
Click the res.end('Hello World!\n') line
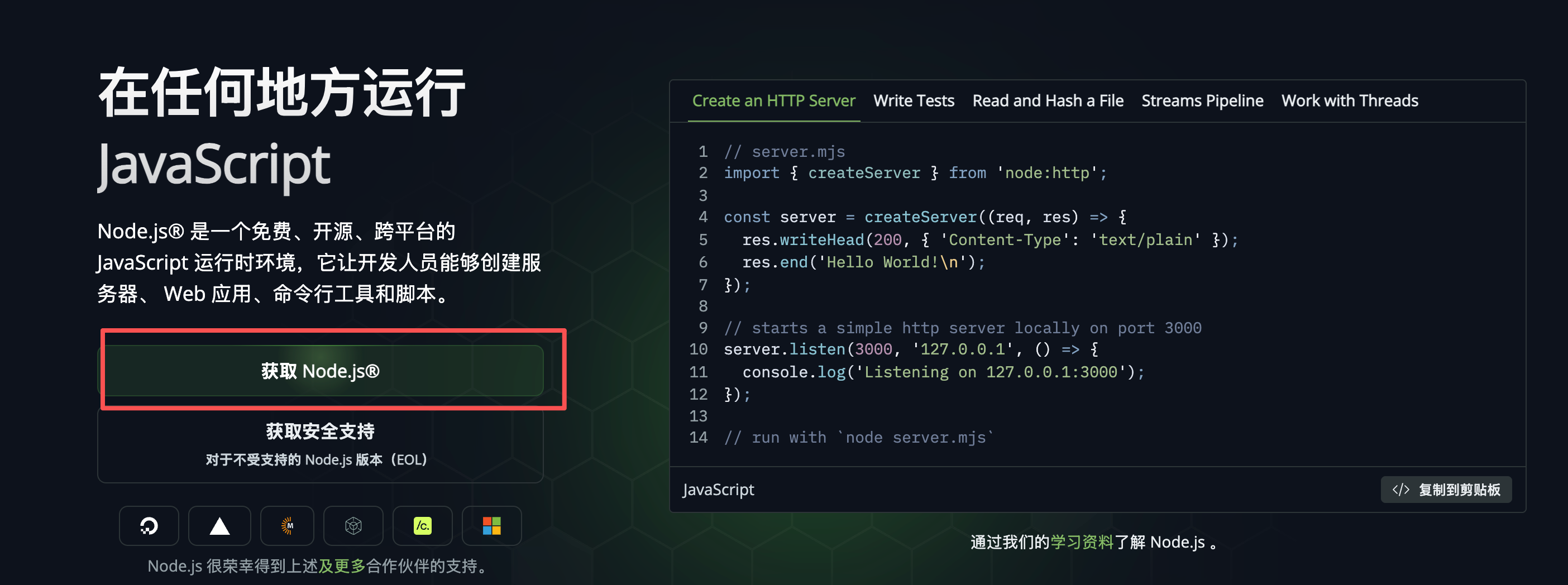pyautogui.click(x=863, y=262)
